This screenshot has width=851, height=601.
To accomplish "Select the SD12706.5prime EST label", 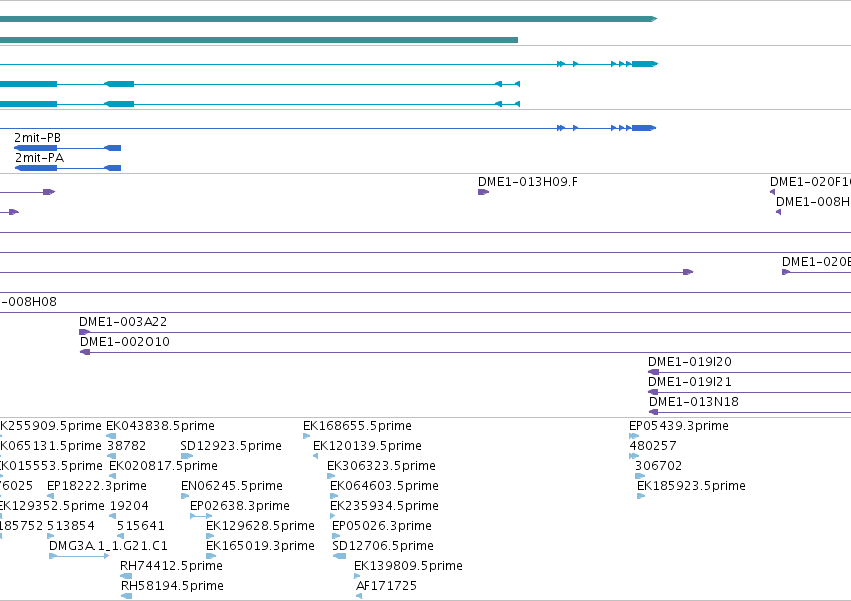I will click(383, 546).
